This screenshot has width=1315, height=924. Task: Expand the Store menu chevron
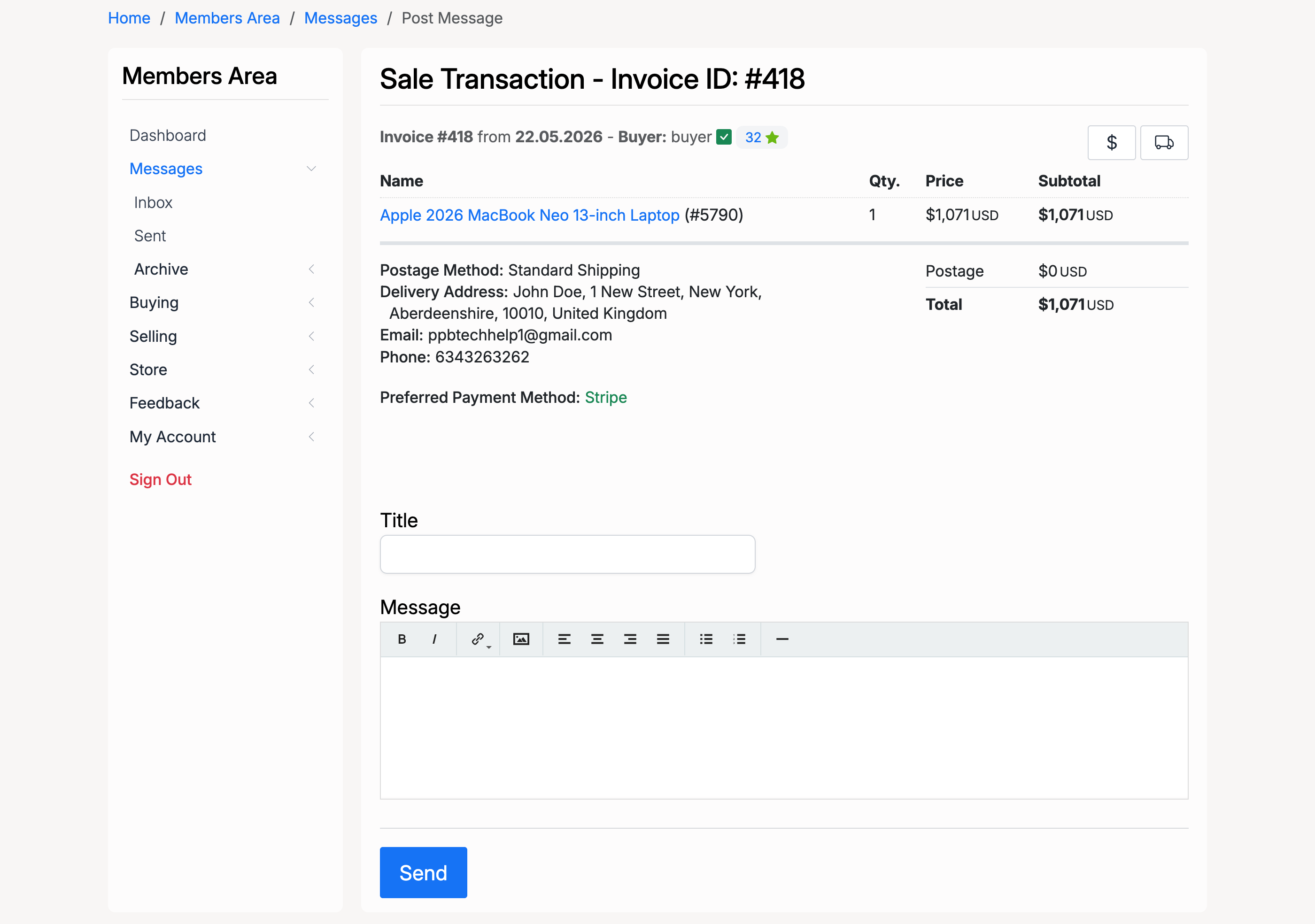(311, 370)
